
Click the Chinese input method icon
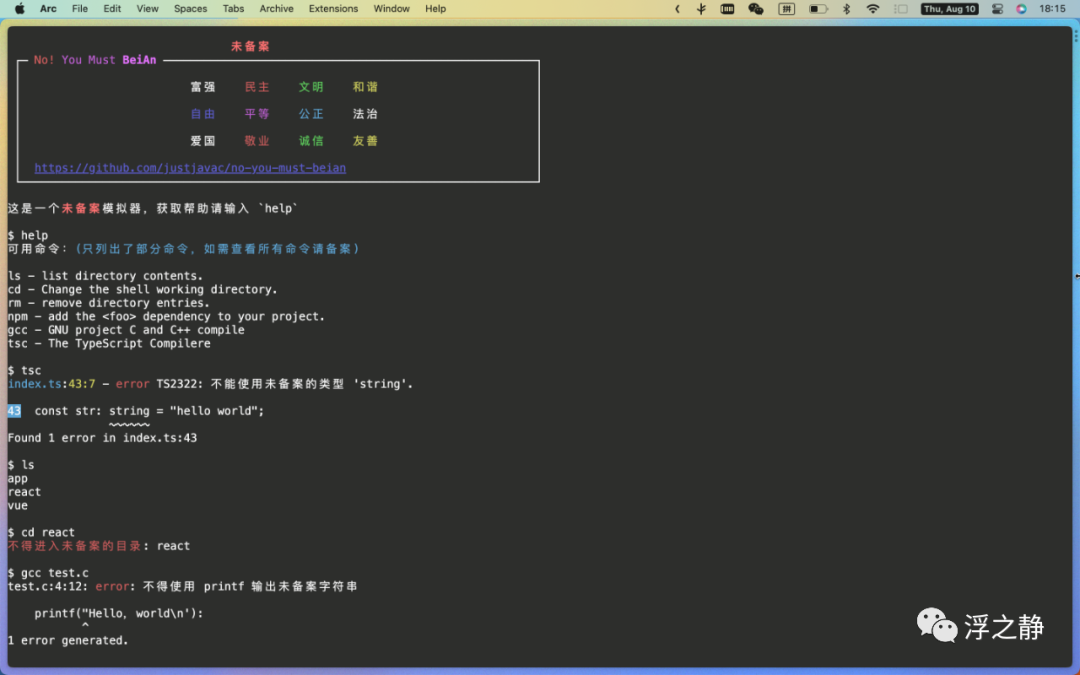[787, 9]
